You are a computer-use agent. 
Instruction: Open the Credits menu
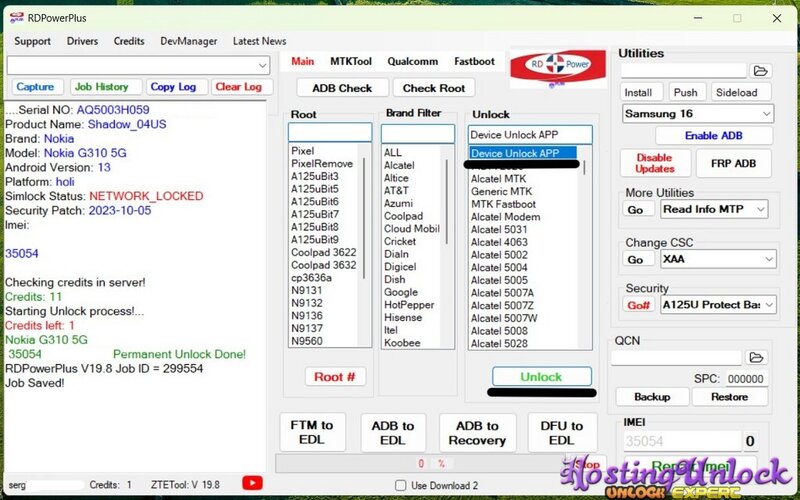(129, 41)
